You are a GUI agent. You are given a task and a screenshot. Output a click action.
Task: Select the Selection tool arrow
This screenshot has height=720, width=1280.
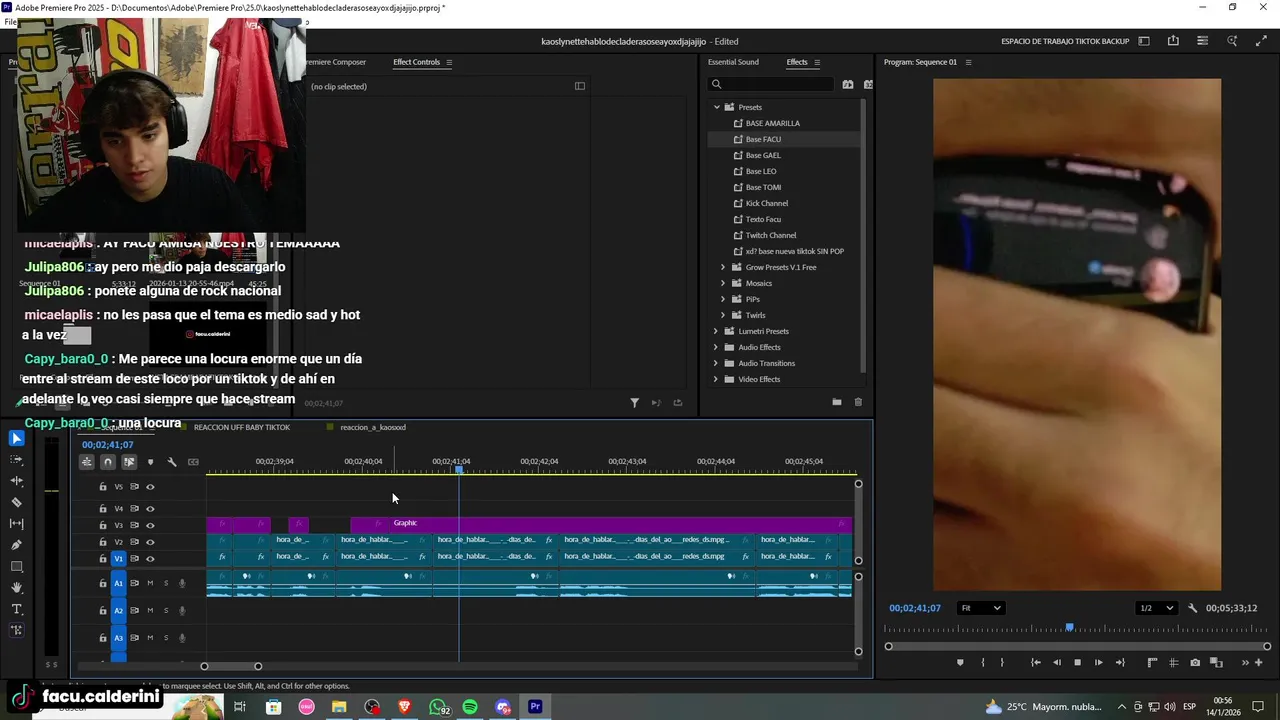pyautogui.click(x=16, y=438)
